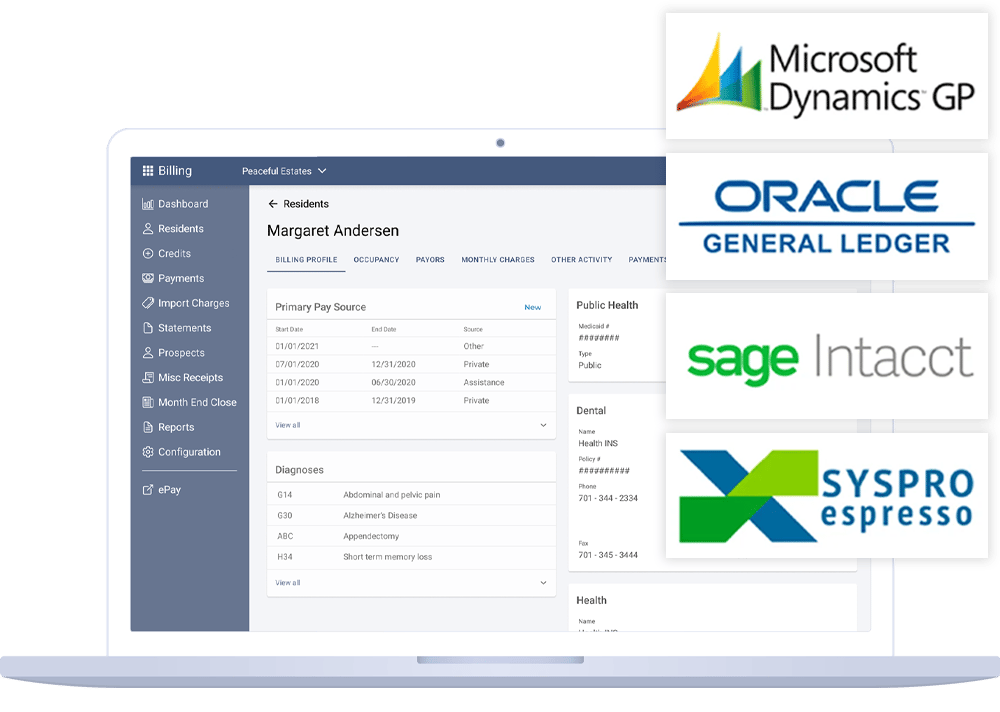Click the Billing app title in header
1000x712 pixels.
(175, 171)
